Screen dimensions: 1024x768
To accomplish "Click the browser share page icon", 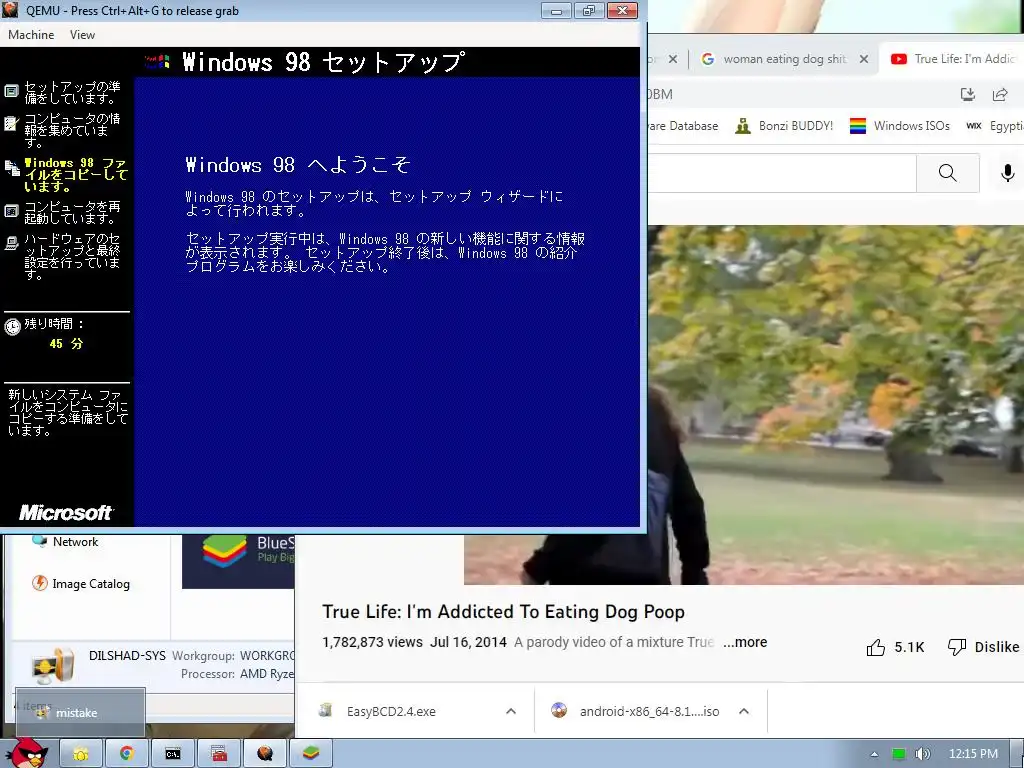I will (x=1000, y=95).
